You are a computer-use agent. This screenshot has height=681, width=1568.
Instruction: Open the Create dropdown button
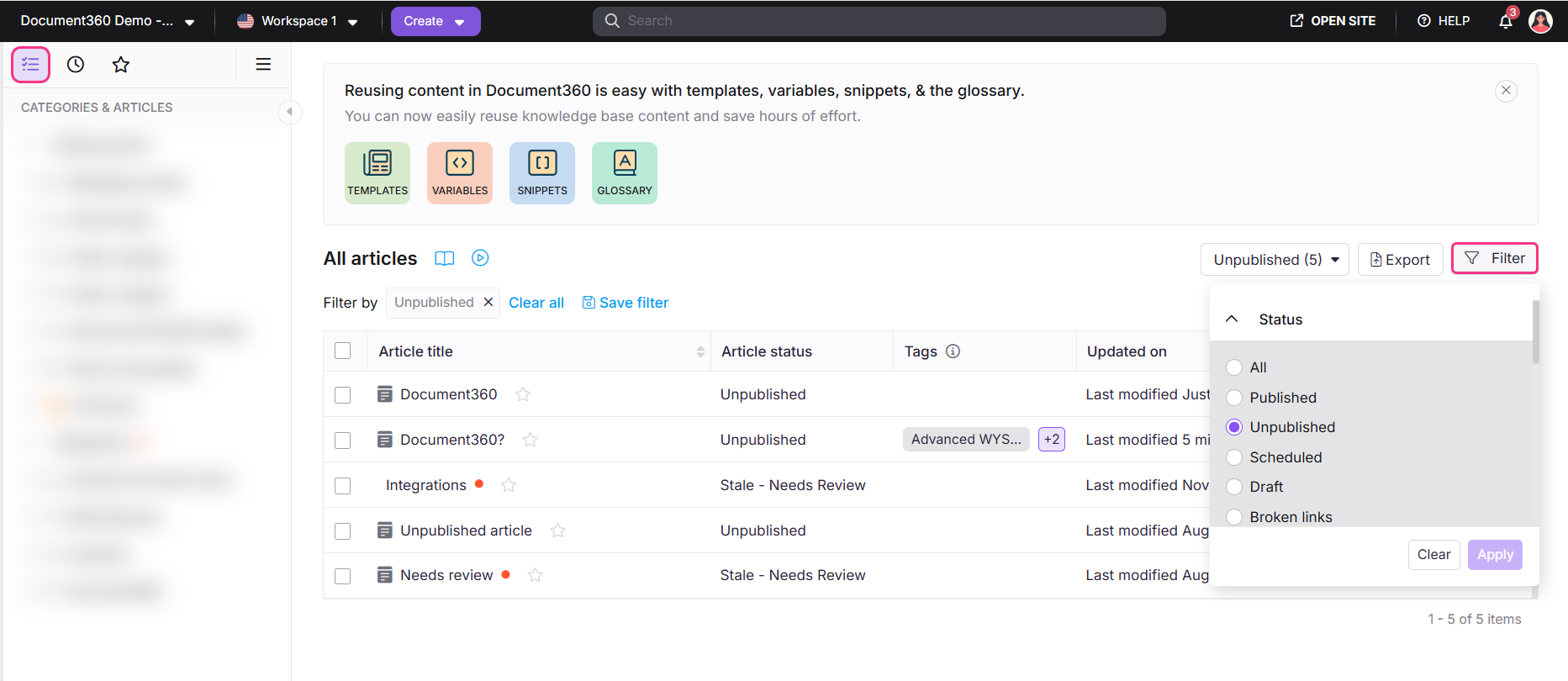436,21
